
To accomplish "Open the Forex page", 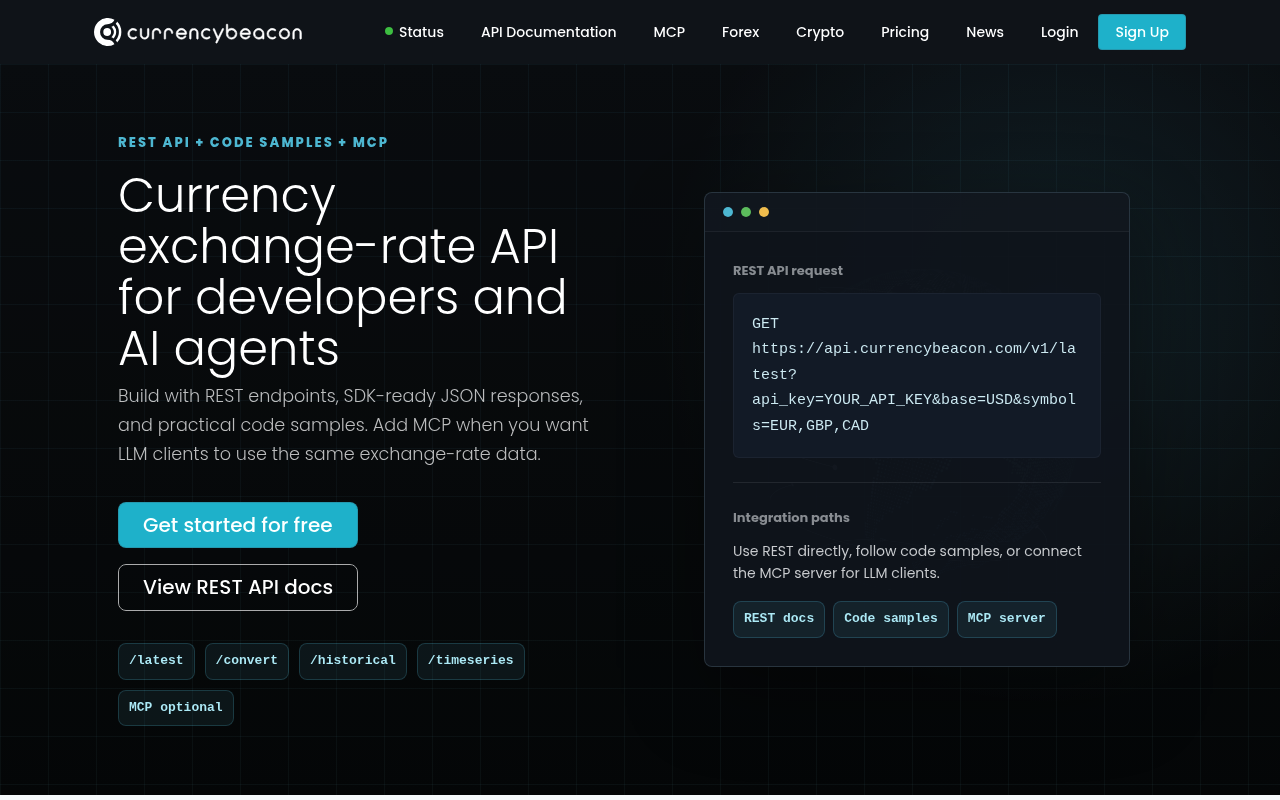I will tap(740, 32).
